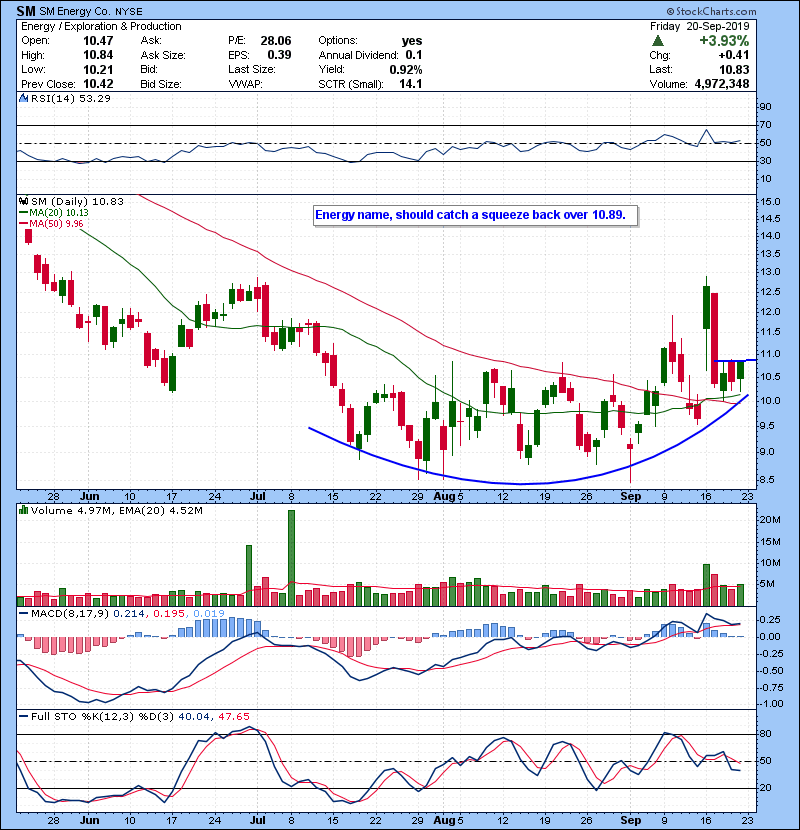The width and height of the screenshot is (800, 830).
Task: Click the 'Energy / Exploration & Production' sector label
Action: (101, 26)
